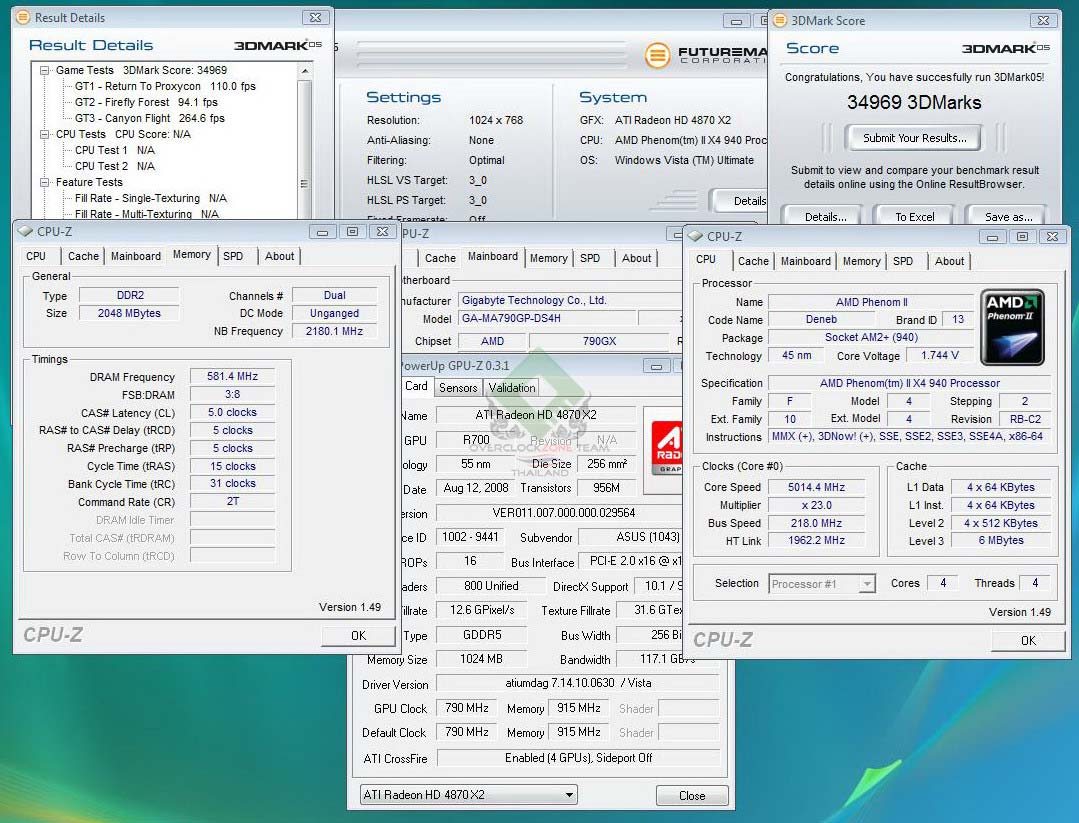The height and width of the screenshot is (823, 1079).
Task: Click restore icon on right CPU-Z window
Action: coord(1023,237)
